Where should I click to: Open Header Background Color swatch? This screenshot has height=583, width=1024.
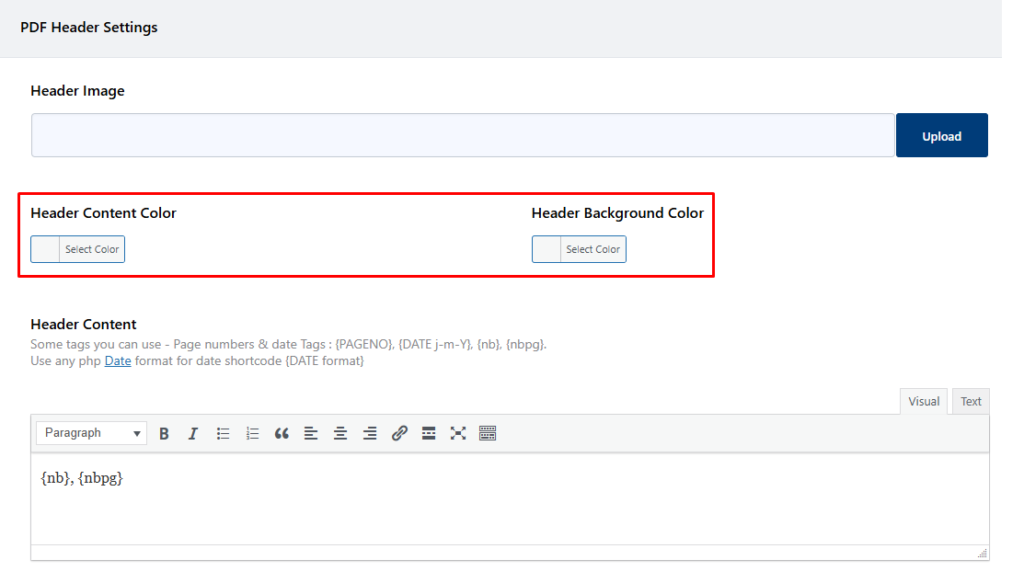pos(547,249)
